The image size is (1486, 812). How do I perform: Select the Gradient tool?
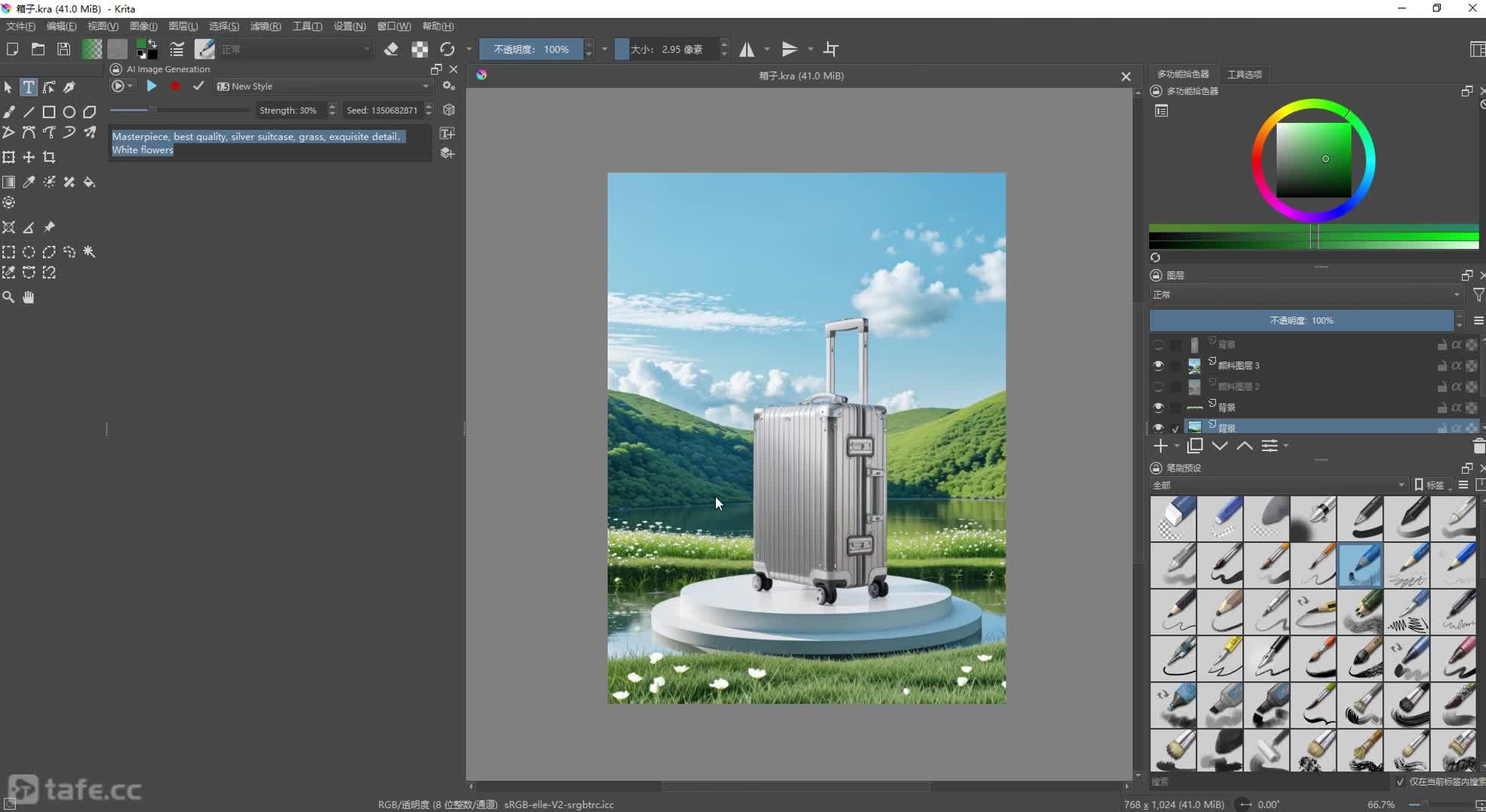coord(8,182)
